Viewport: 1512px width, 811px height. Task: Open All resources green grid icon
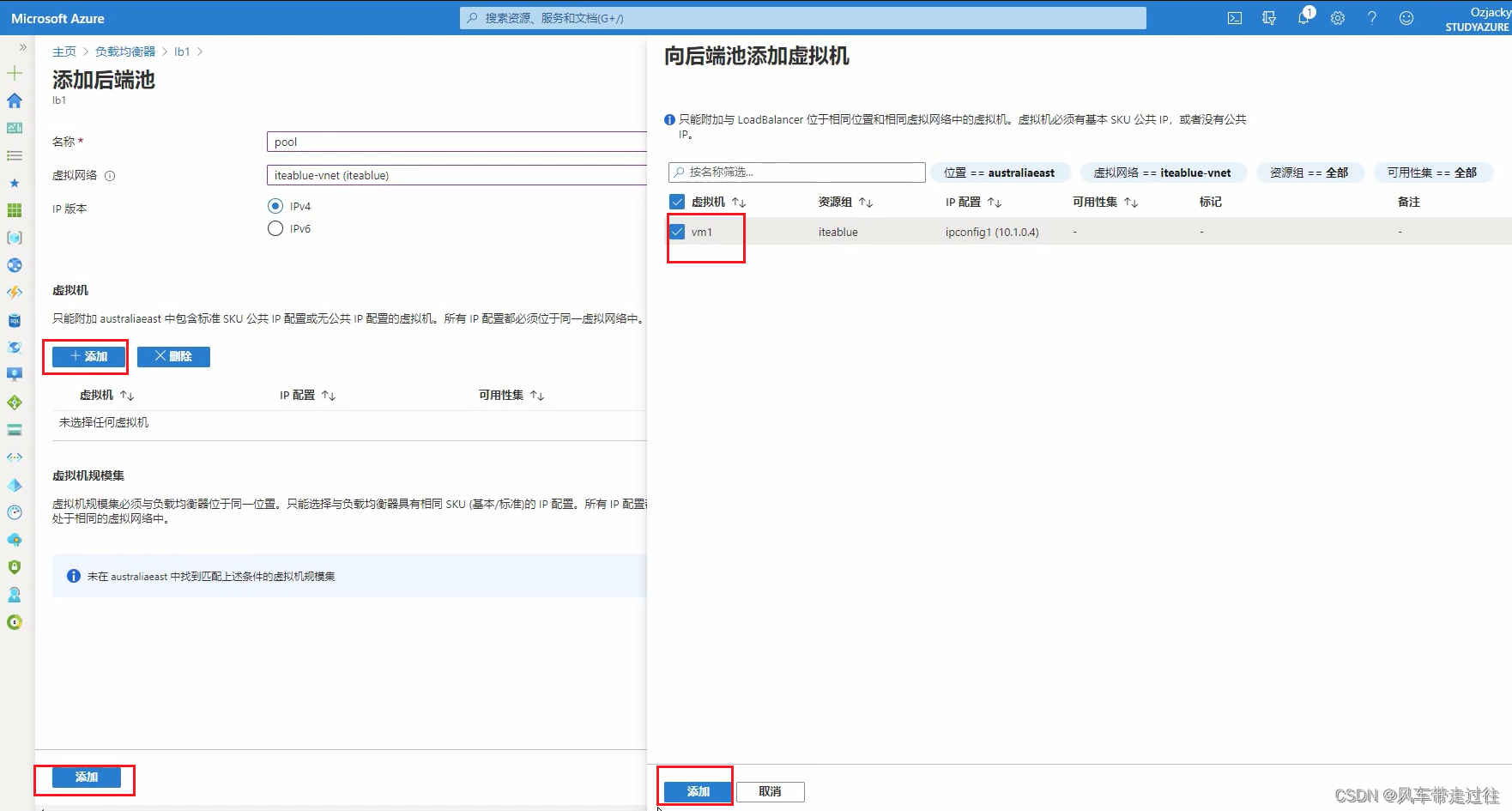click(15, 210)
